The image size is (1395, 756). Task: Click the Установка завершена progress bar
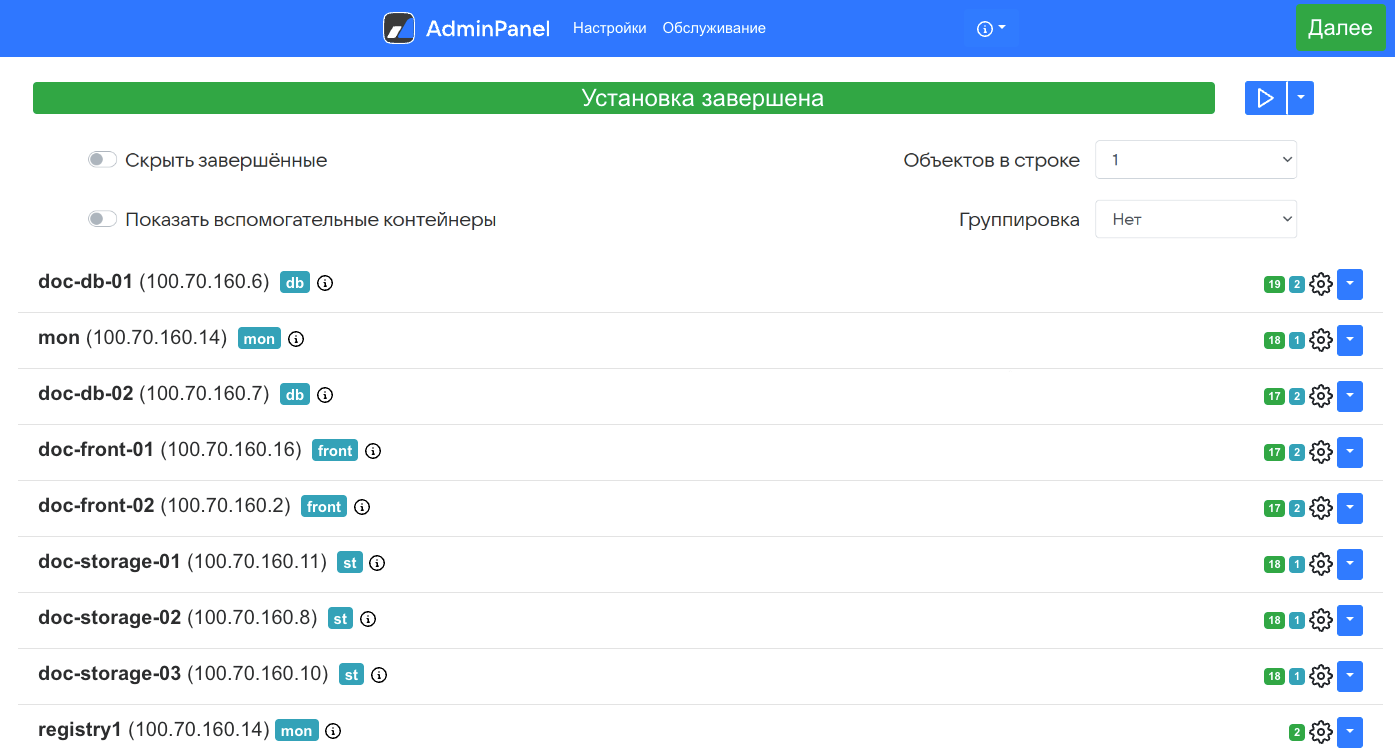pyautogui.click(x=623, y=98)
